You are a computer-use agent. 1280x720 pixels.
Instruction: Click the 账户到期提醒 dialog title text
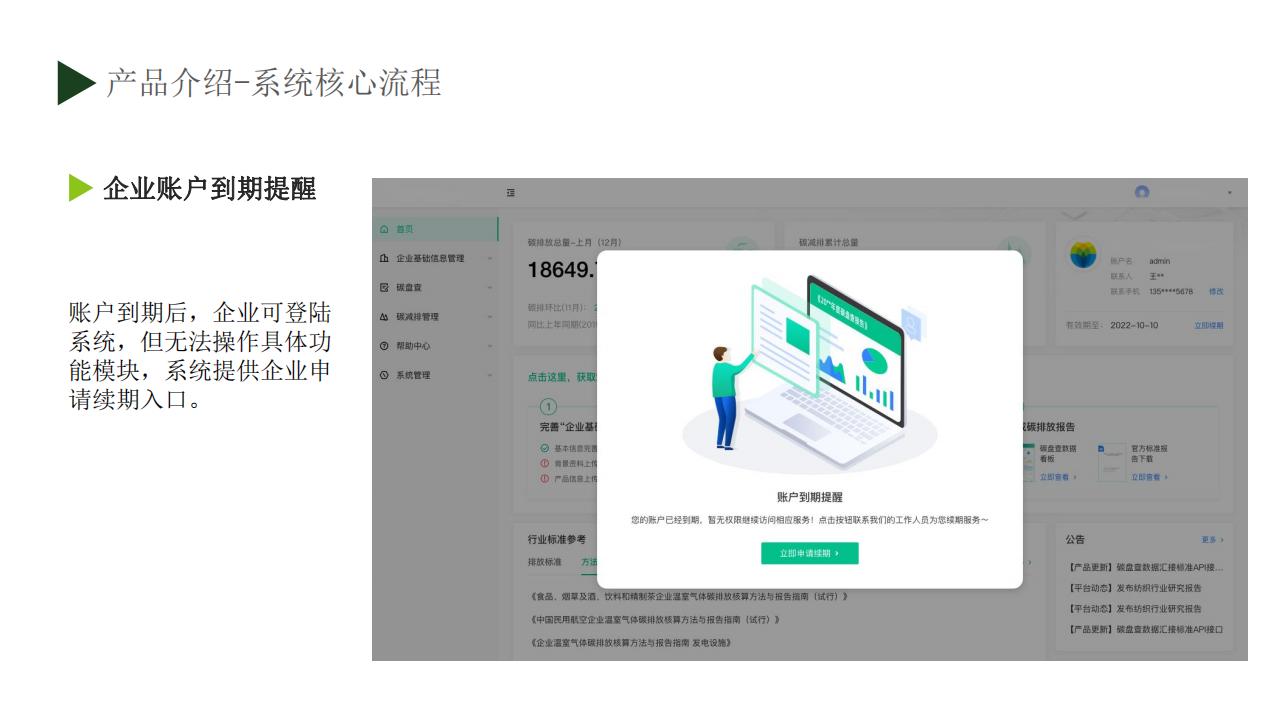(810, 497)
